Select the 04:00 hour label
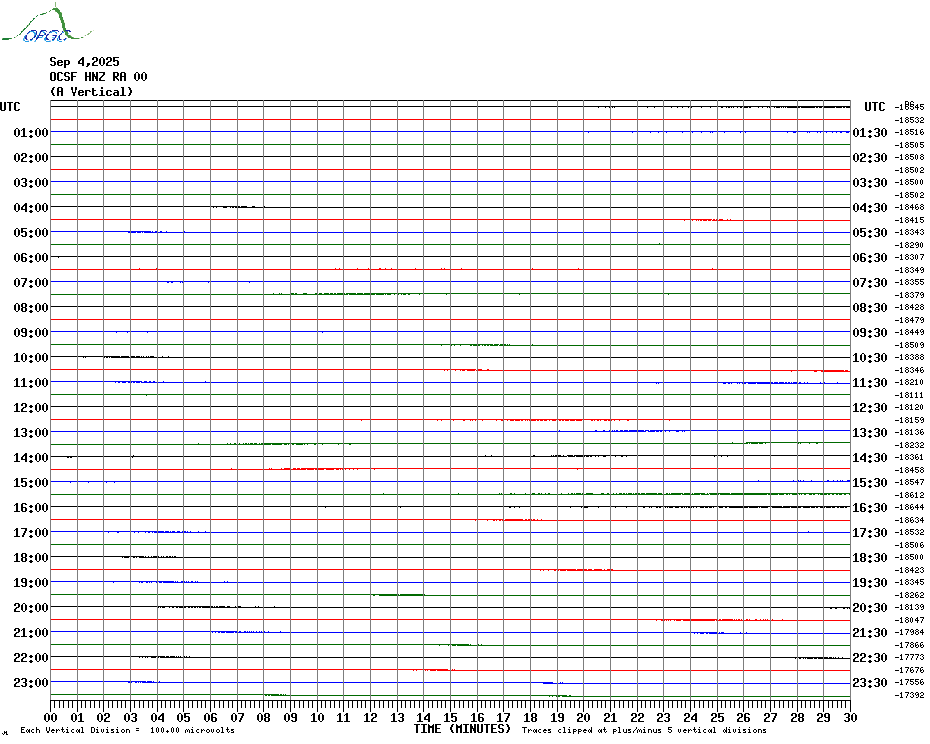 coord(31,208)
